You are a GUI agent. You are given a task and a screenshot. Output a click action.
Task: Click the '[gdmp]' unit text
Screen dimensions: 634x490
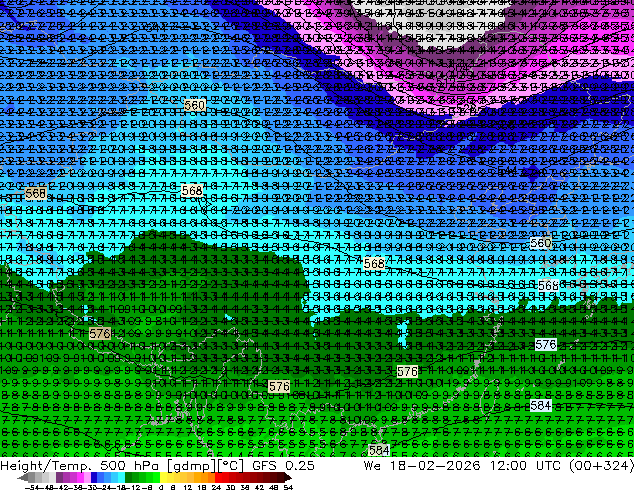point(192,466)
